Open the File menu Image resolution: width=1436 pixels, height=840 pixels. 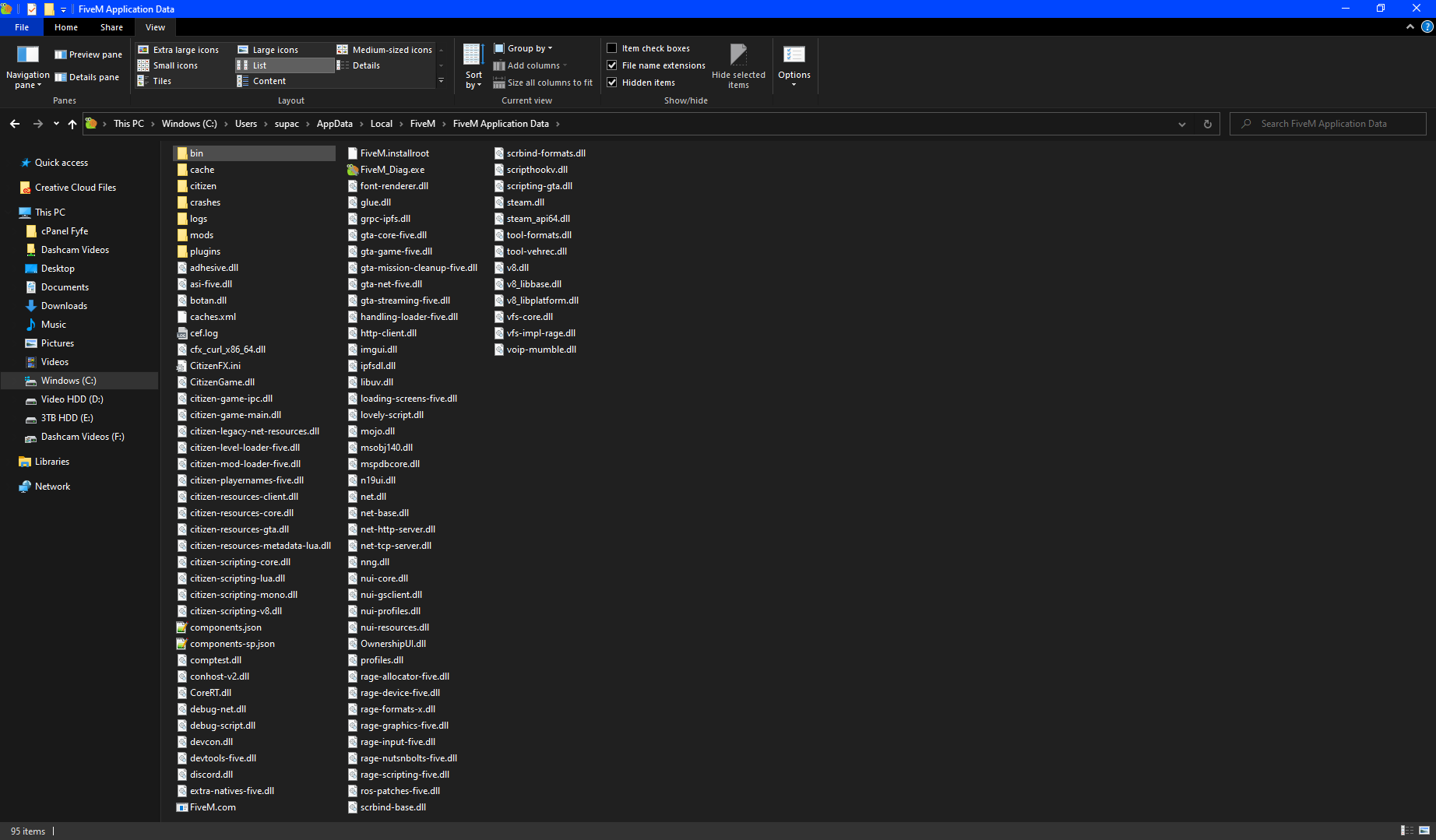[22, 27]
